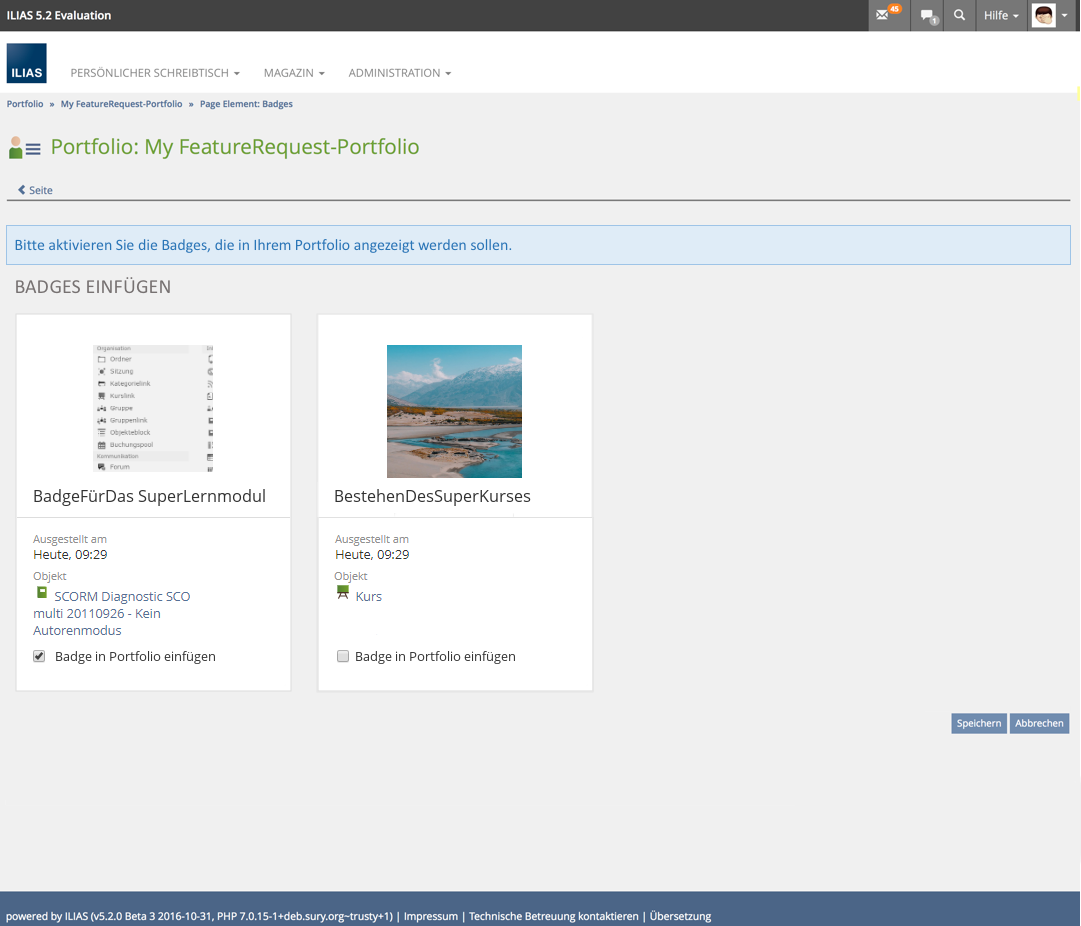Click the portfolio person icon beside title
The image size is (1081, 926).
(24, 148)
